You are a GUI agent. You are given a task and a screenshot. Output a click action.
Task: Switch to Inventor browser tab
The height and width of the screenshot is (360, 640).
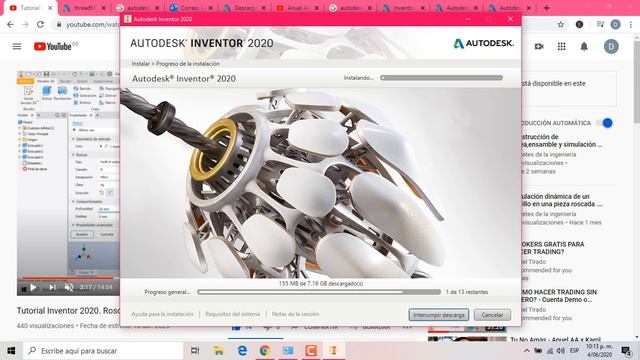pyautogui.click(x=403, y=8)
